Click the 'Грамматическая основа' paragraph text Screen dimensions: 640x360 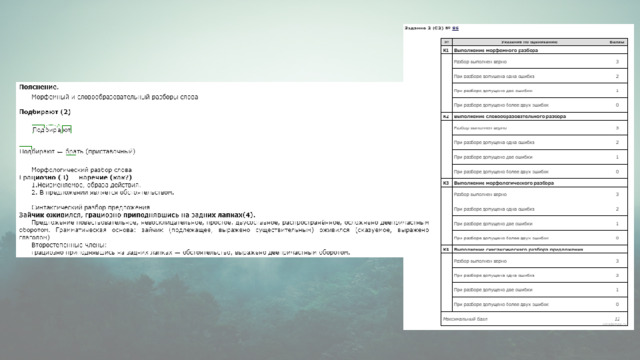point(224,230)
